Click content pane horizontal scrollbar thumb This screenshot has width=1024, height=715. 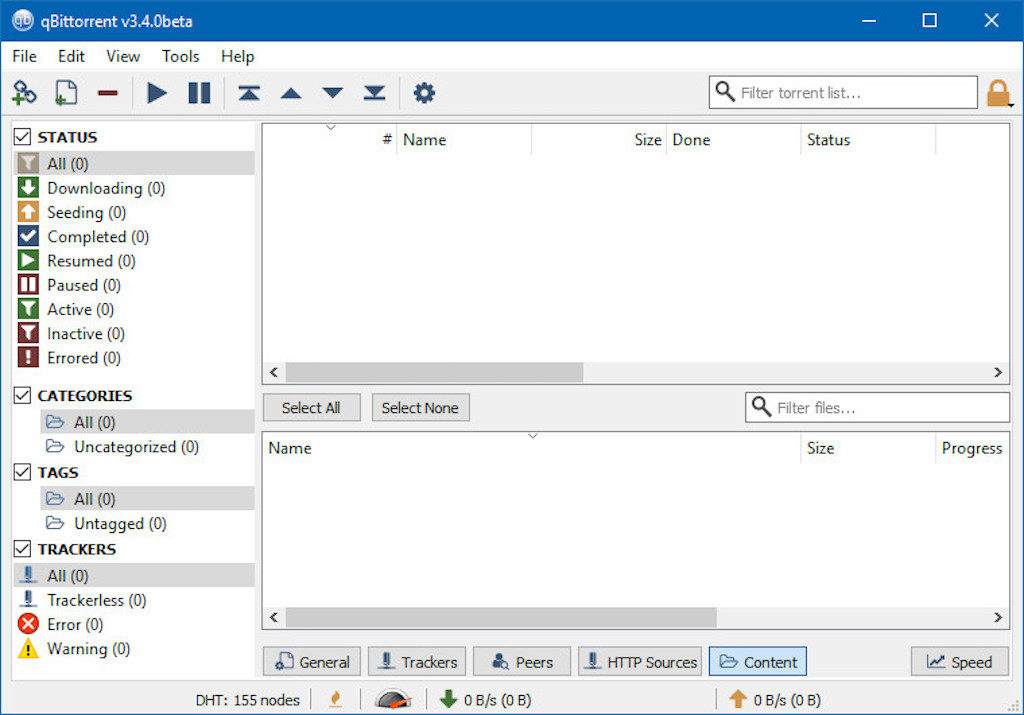[501, 617]
